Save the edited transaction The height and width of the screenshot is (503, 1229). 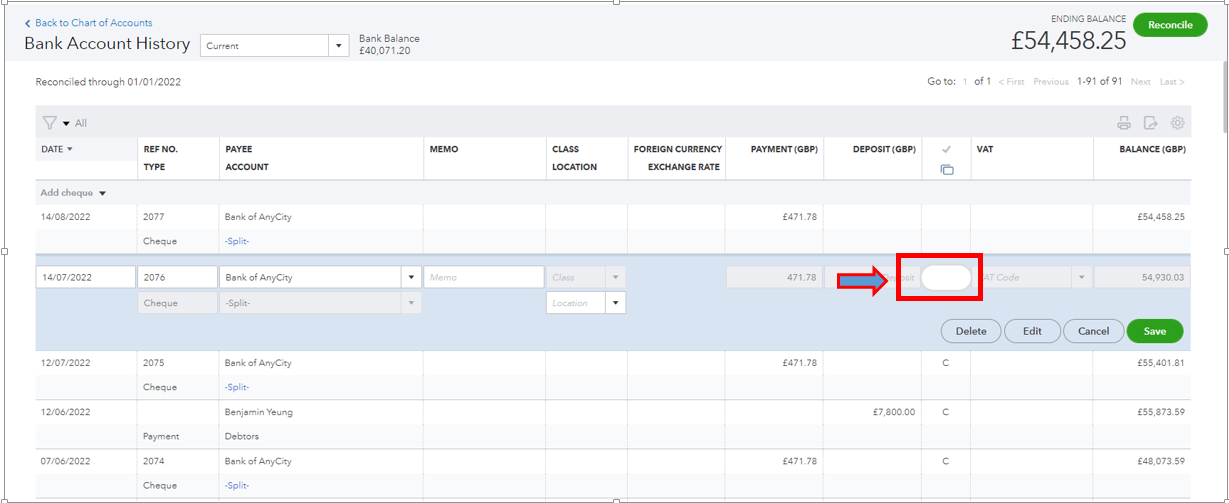1154,331
